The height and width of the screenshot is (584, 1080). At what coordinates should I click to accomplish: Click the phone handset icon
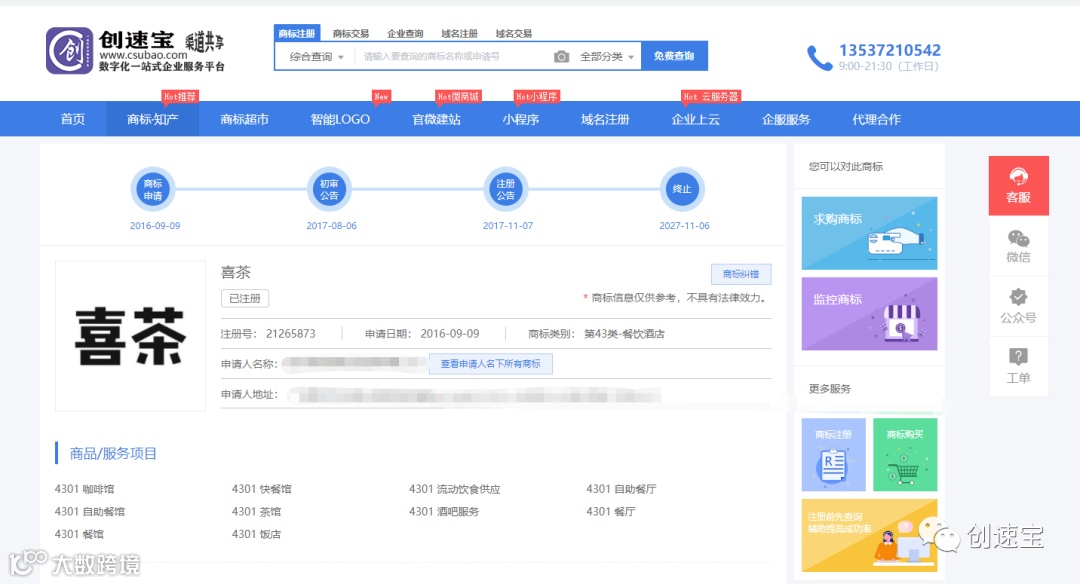[x=819, y=58]
